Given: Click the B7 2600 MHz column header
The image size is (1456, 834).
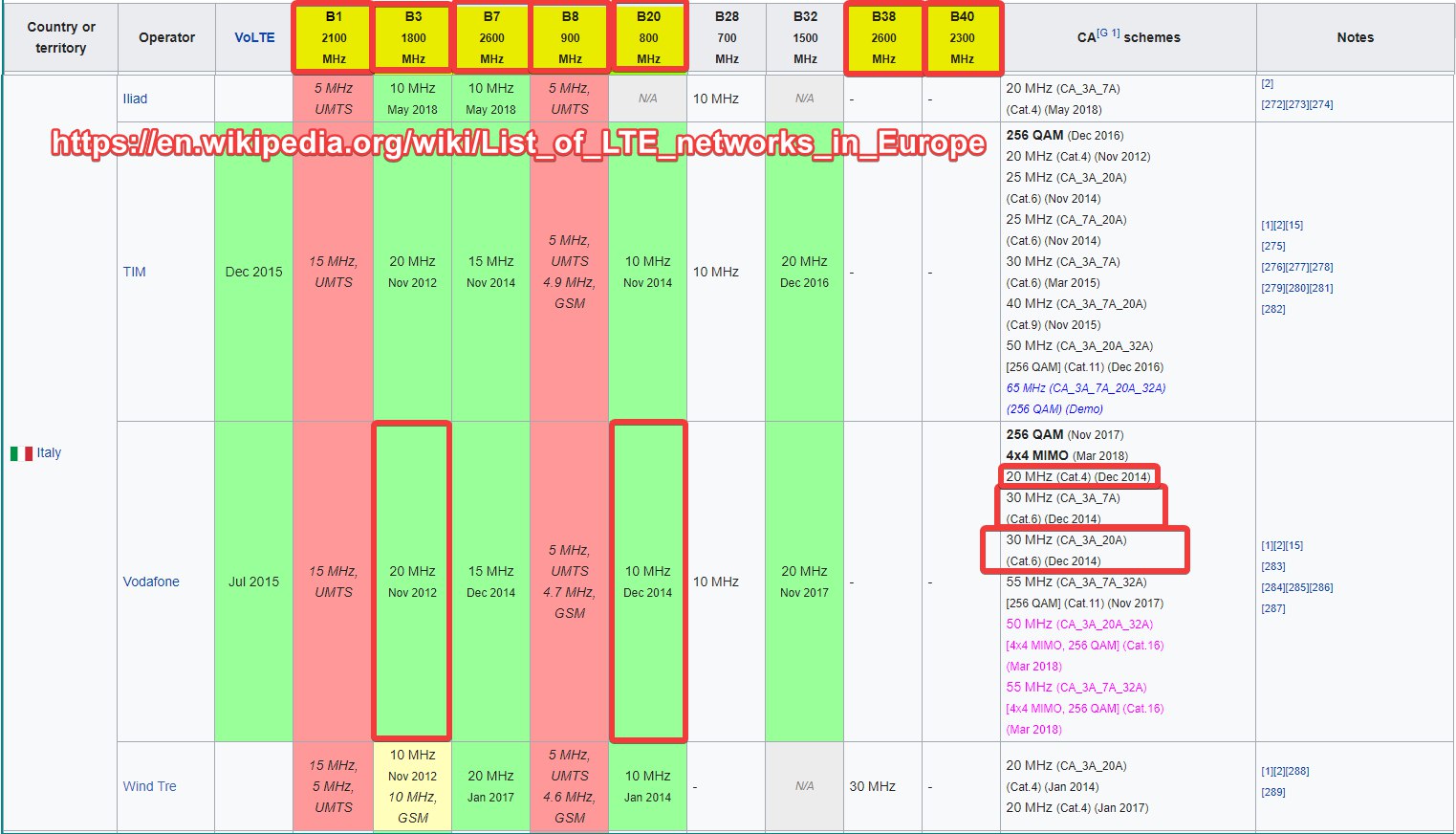Looking at the screenshot, I should click(x=491, y=37).
